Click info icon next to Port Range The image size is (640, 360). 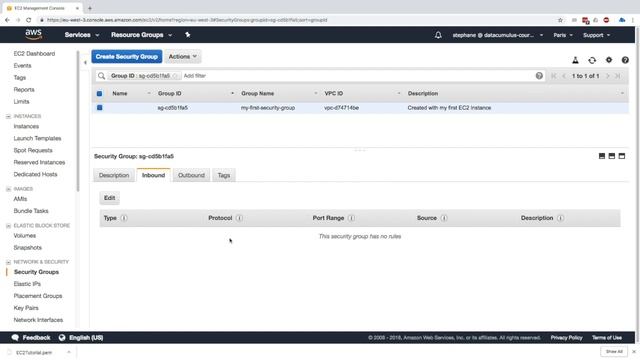(351, 218)
